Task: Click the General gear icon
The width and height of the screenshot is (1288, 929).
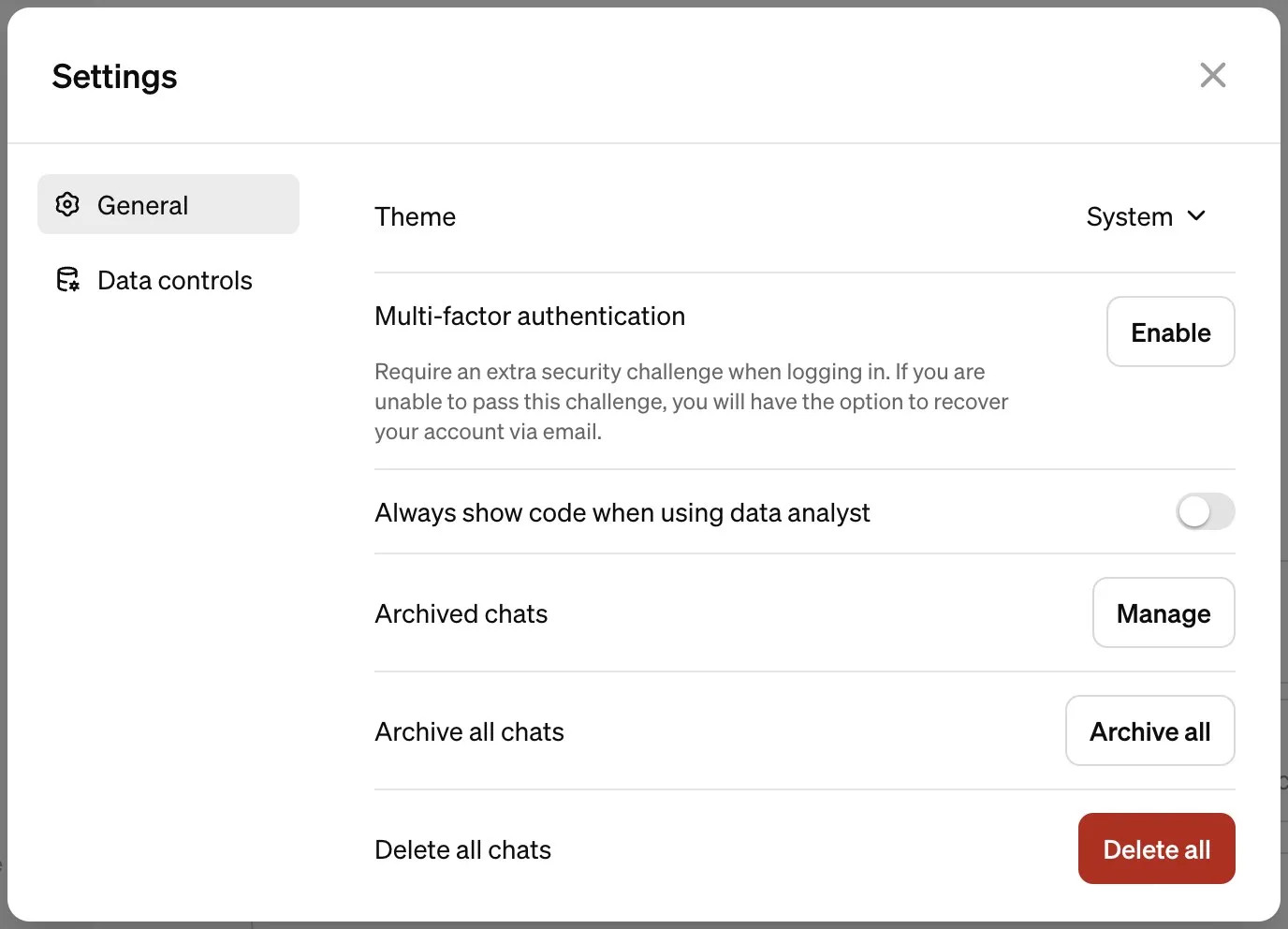Action: click(x=67, y=204)
